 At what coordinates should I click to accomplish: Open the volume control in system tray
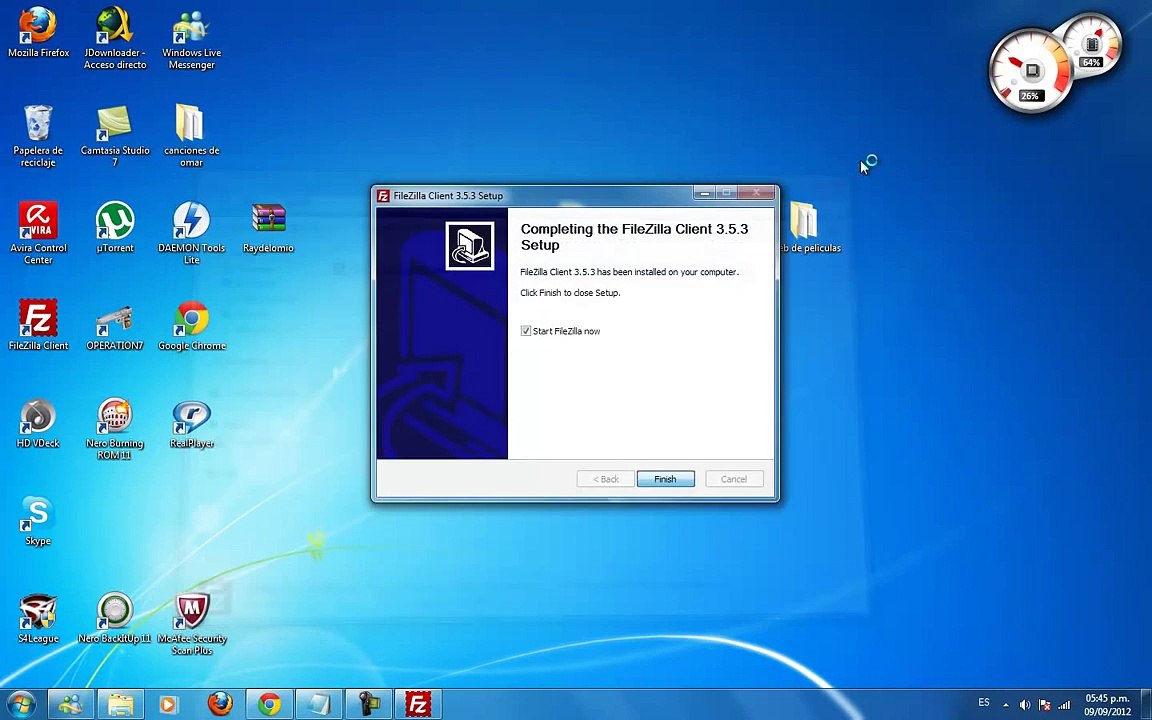click(x=1025, y=705)
